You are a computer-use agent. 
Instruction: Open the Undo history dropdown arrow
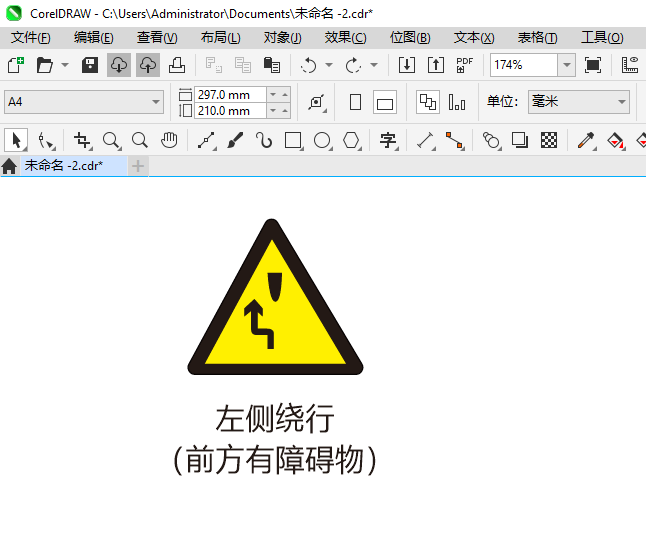pyautogui.click(x=329, y=65)
